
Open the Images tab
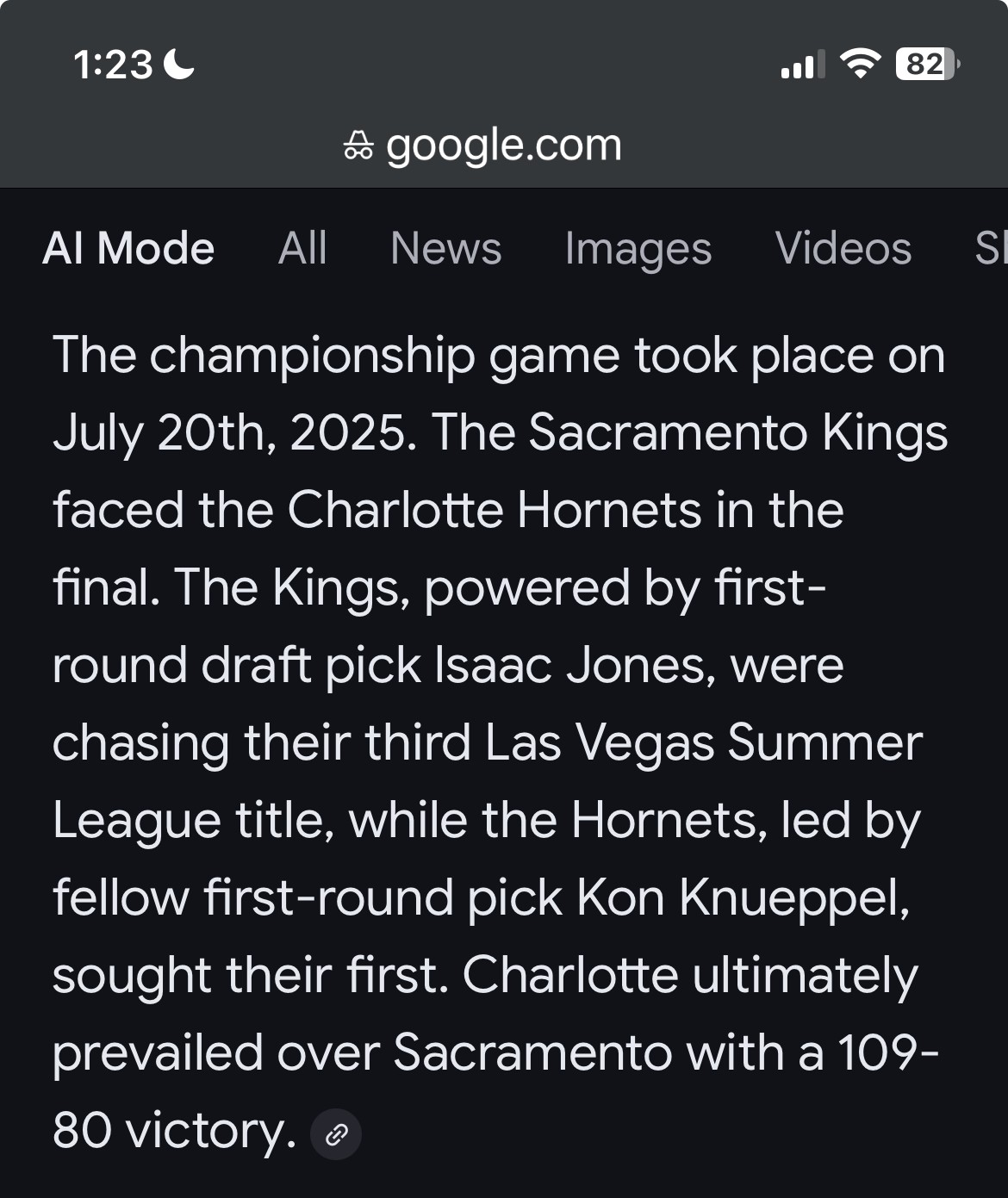pos(638,250)
